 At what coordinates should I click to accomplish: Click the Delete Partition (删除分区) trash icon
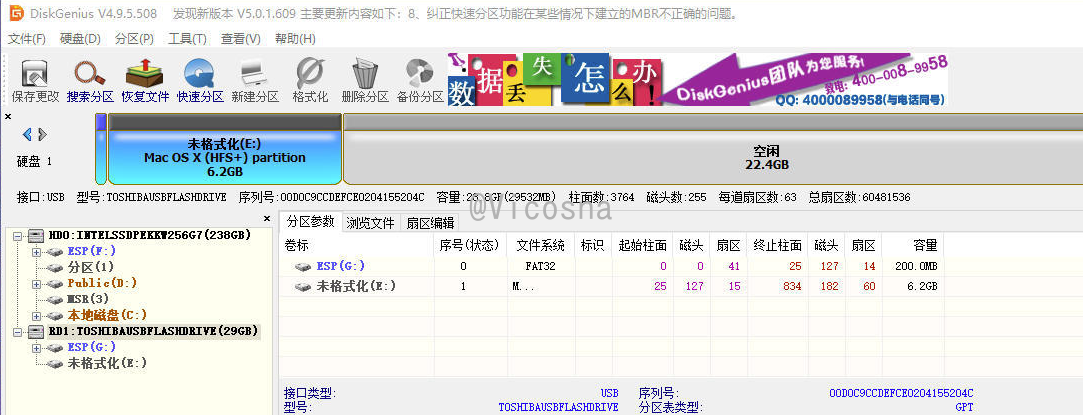click(365, 81)
